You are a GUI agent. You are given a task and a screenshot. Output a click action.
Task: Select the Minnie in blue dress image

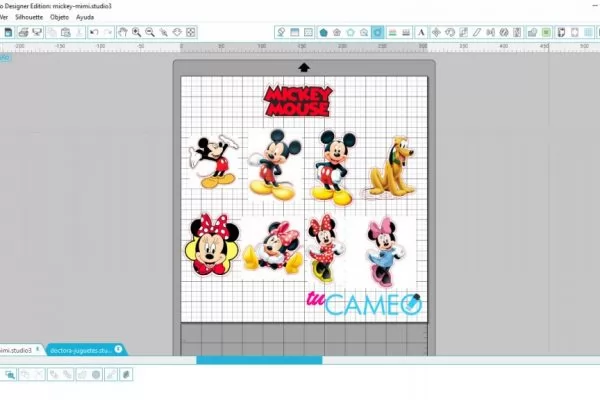[x=385, y=252]
